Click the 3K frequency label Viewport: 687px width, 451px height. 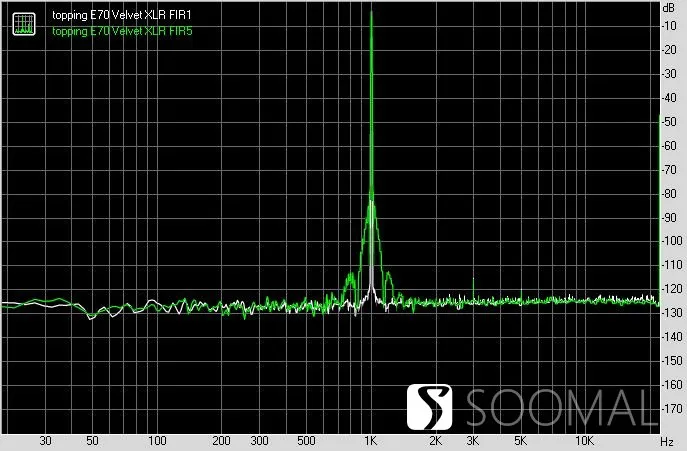click(473, 441)
